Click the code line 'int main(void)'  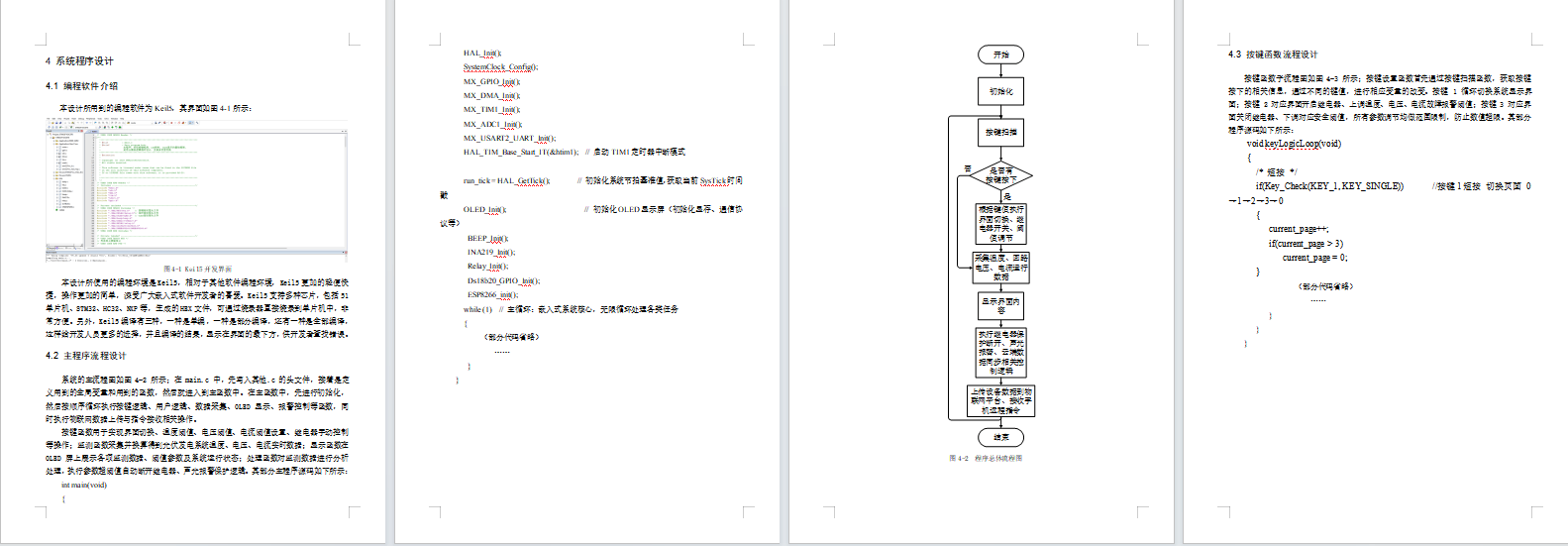point(83,486)
